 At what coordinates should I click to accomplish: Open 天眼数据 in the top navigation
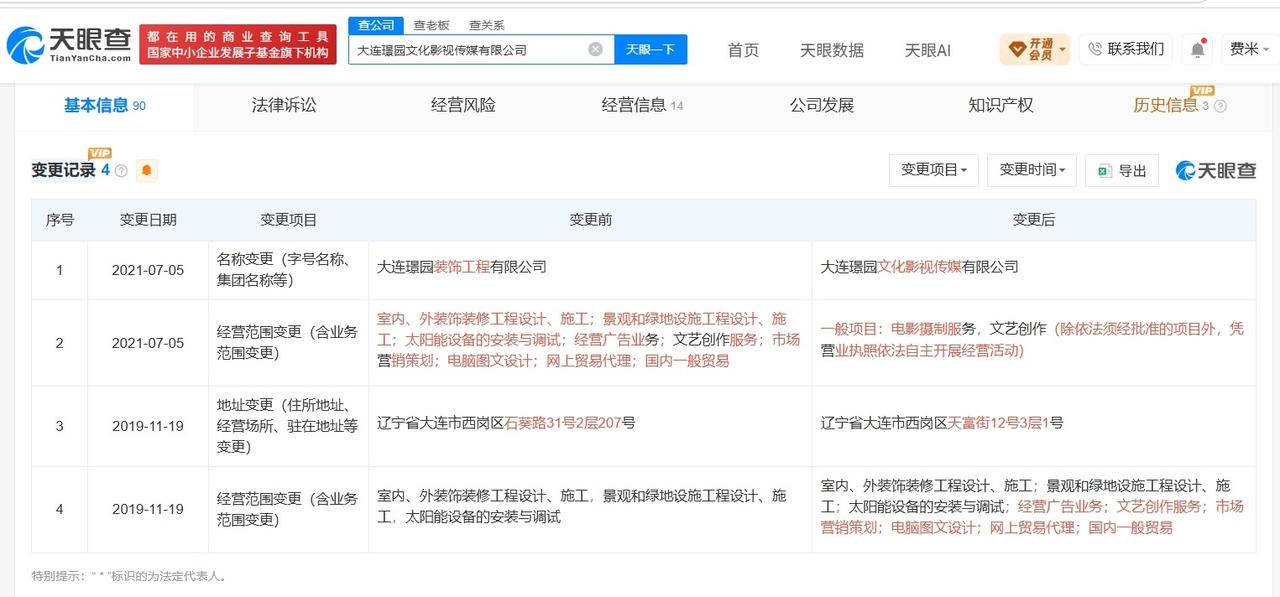(832, 50)
